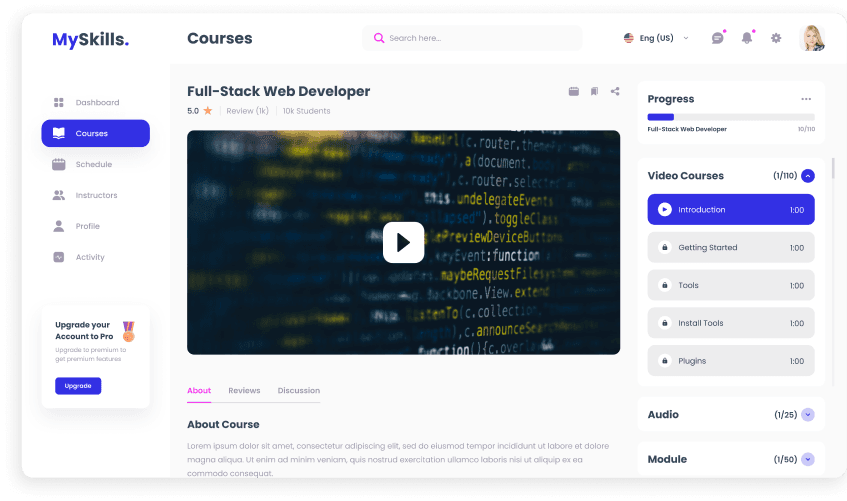Click the Activity chart icon

(59, 257)
